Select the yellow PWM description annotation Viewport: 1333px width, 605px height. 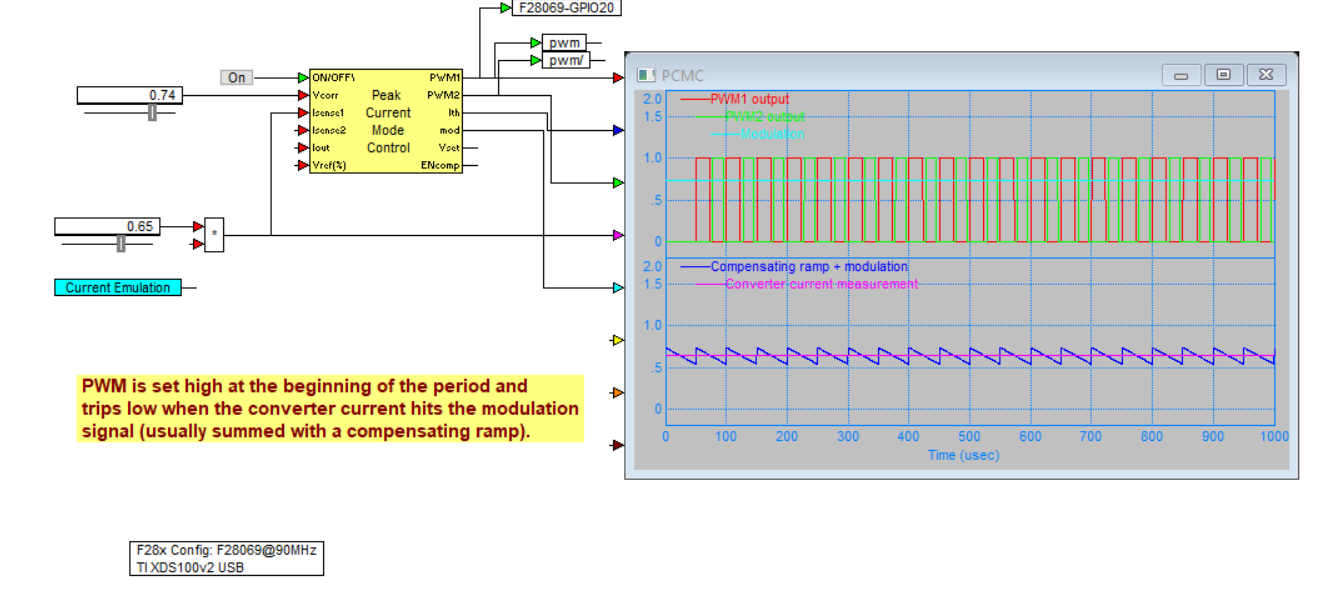click(x=330, y=409)
